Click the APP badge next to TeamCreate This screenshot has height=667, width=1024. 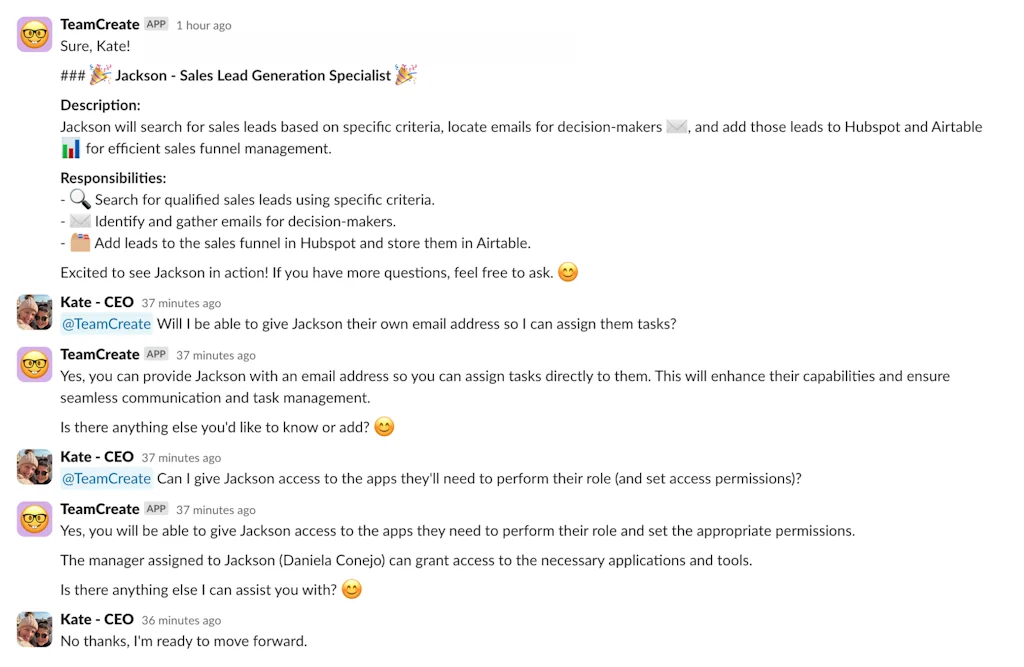(155, 24)
